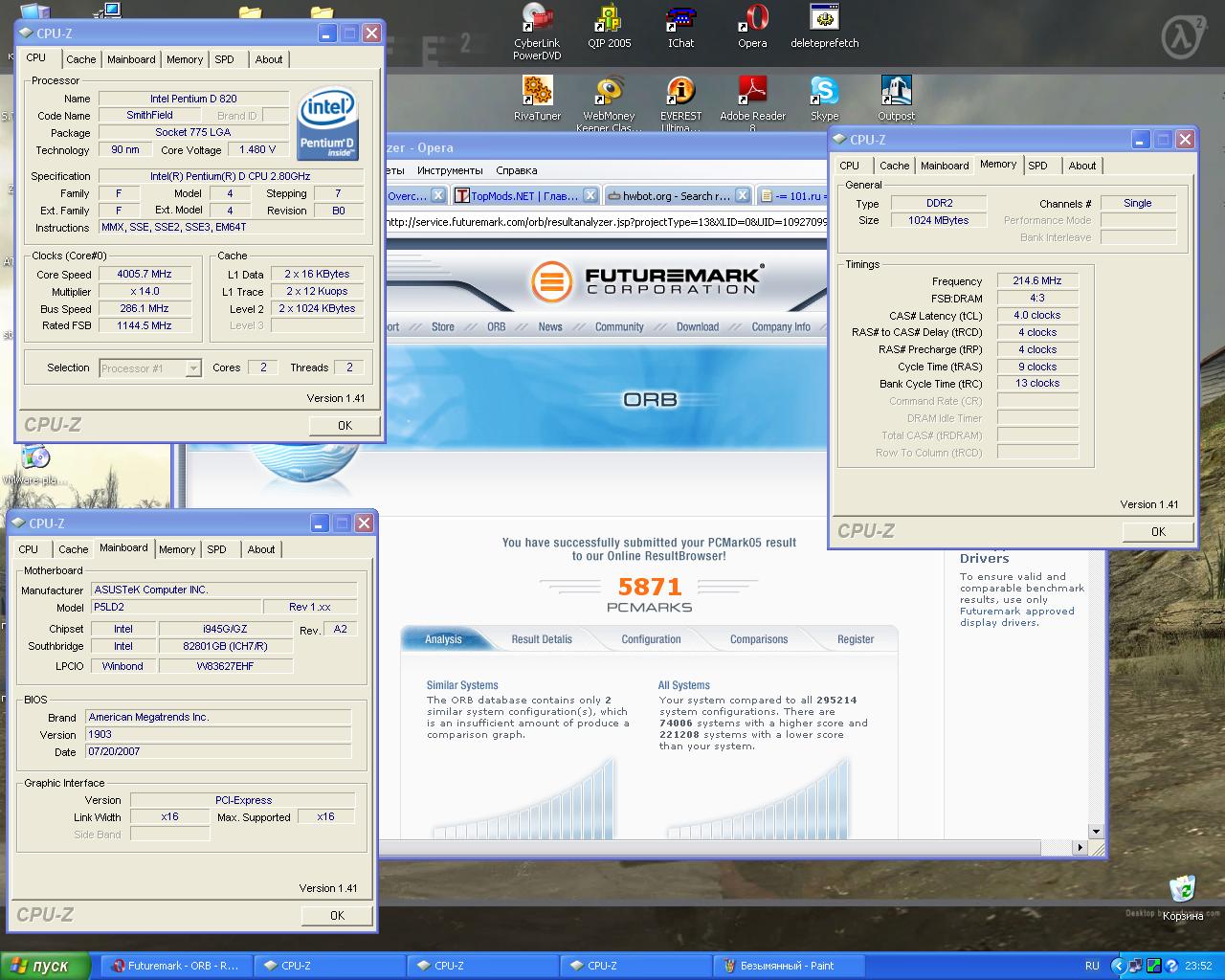Open Result Details tab on ORB page
This screenshot has height=980, width=1225.
click(x=542, y=639)
